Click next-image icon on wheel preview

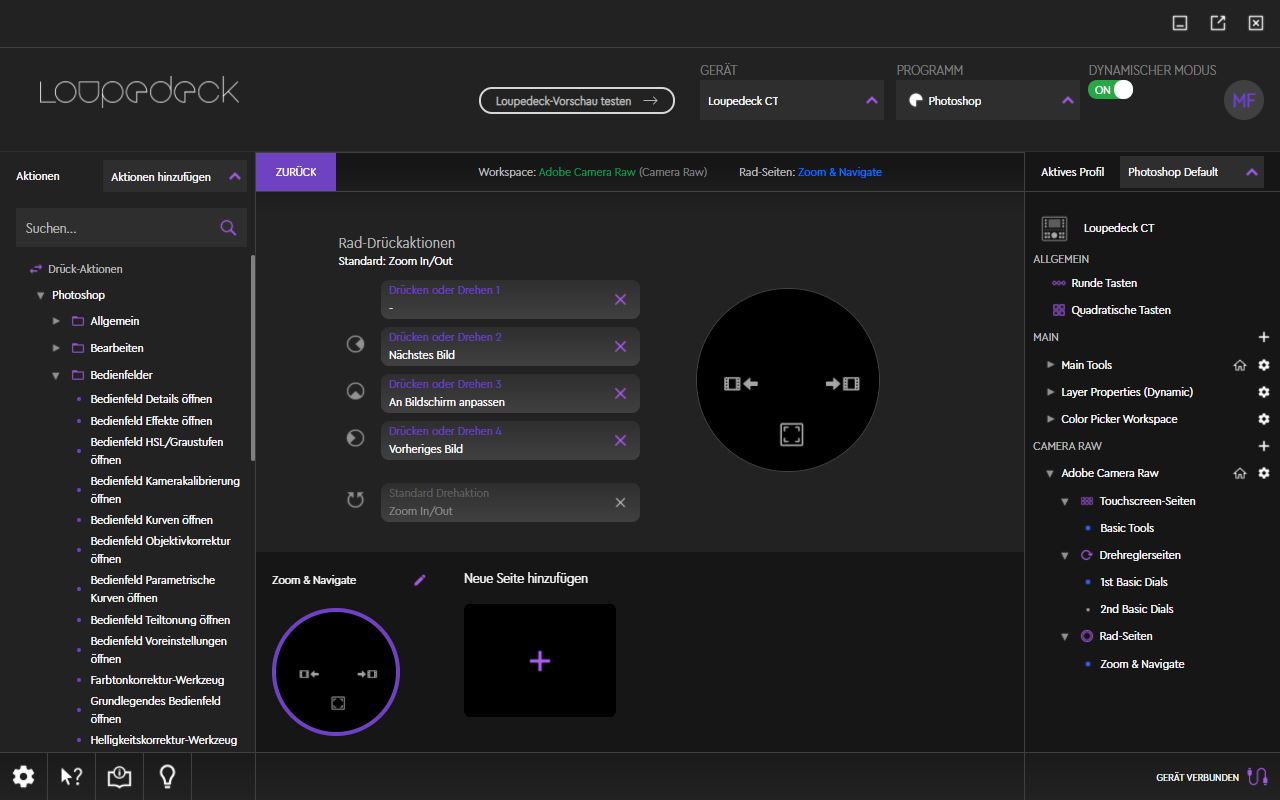(842, 383)
